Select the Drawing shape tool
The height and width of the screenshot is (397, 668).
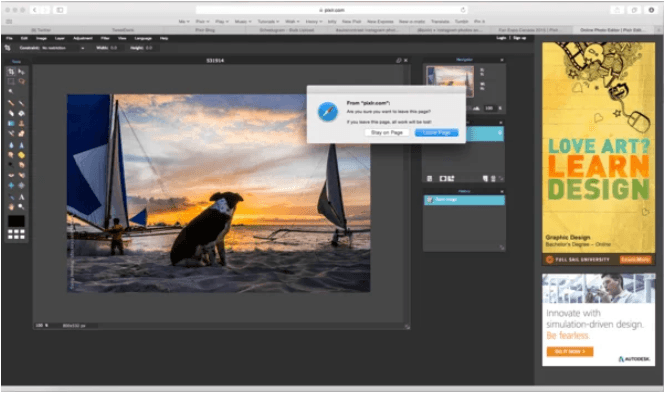tap(21, 134)
